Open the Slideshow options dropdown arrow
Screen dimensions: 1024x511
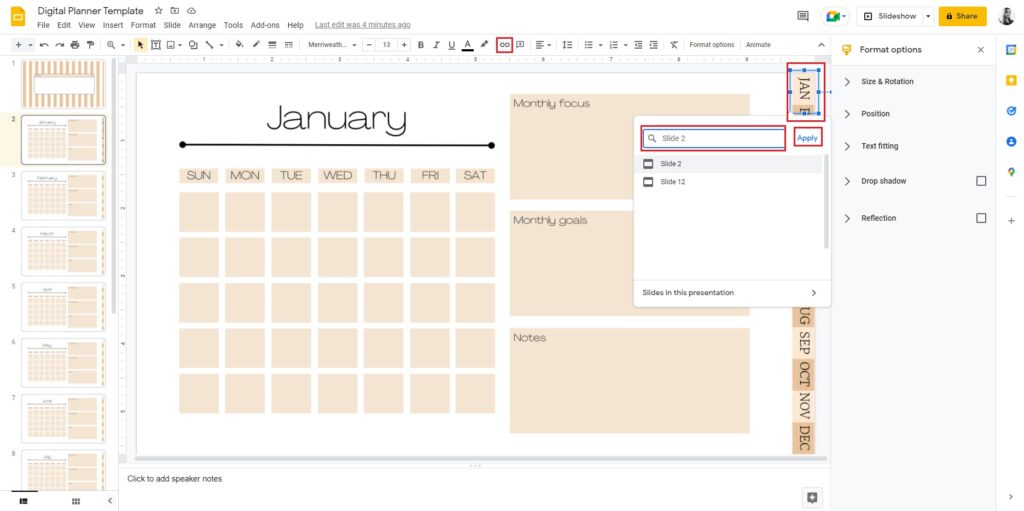(x=928, y=16)
